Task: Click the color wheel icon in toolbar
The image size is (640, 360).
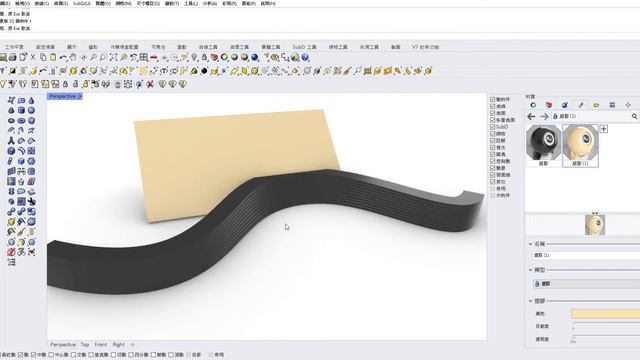Action: coord(224,58)
